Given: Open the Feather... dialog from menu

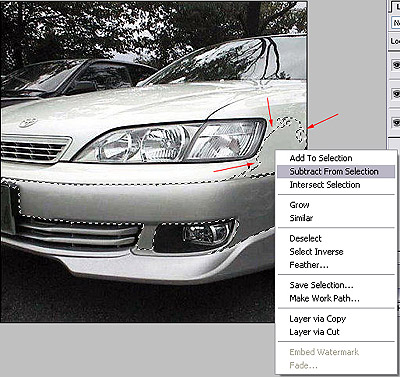Looking at the screenshot, I should point(336,265).
